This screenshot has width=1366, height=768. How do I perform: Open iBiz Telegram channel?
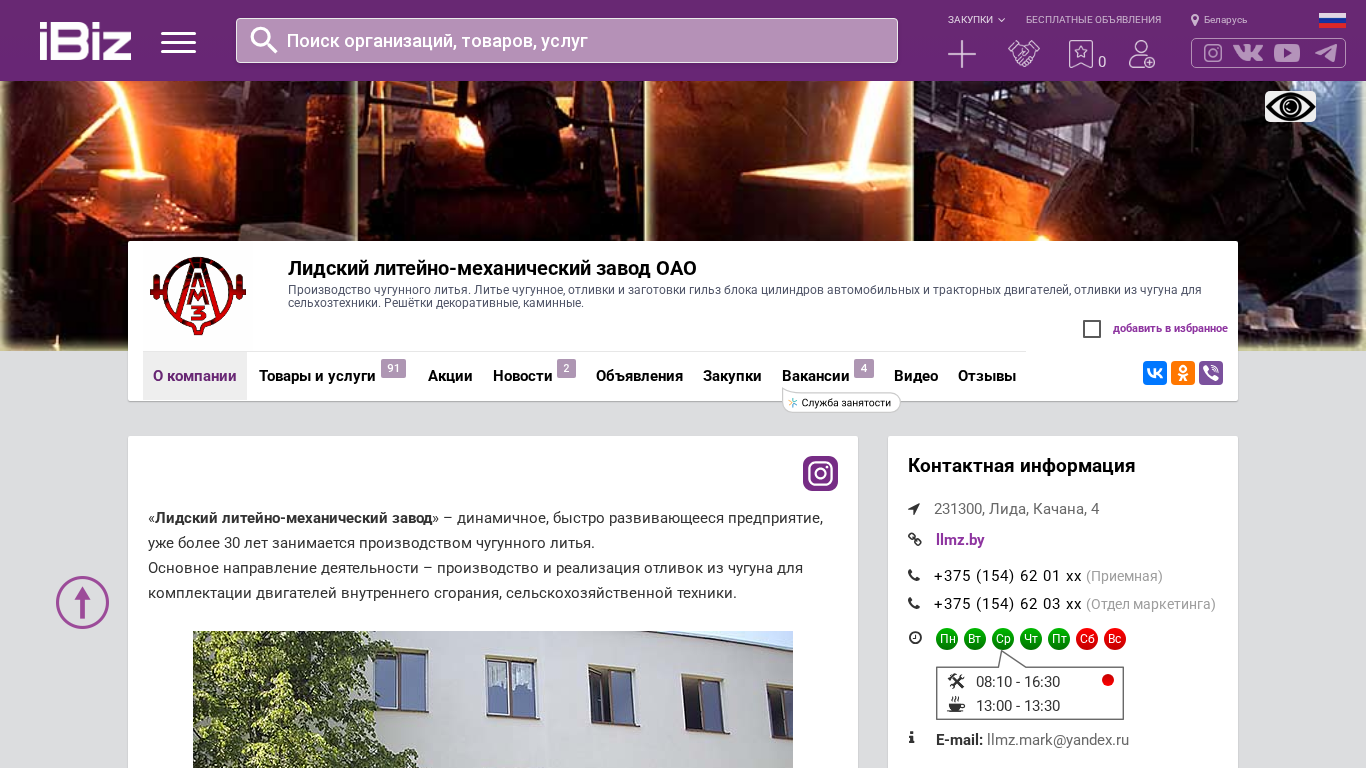point(1326,53)
